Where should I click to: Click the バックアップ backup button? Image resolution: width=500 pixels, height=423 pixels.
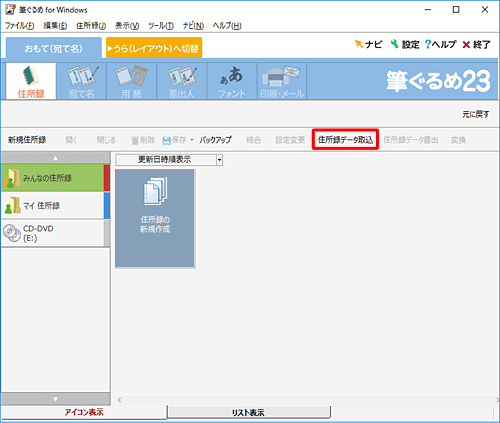(x=215, y=140)
